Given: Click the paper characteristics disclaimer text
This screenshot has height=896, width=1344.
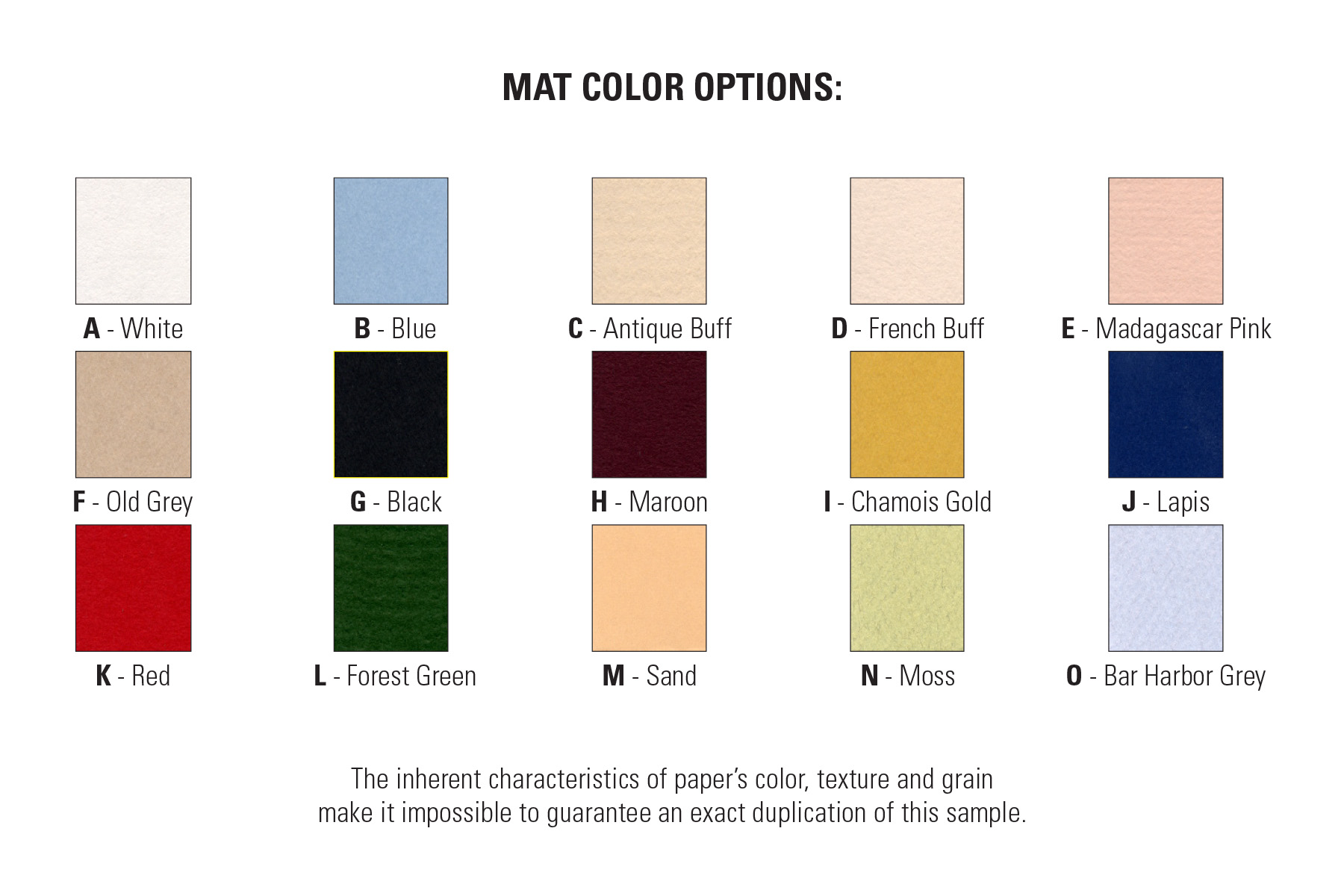Looking at the screenshot, I should pyautogui.click(x=672, y=795).
